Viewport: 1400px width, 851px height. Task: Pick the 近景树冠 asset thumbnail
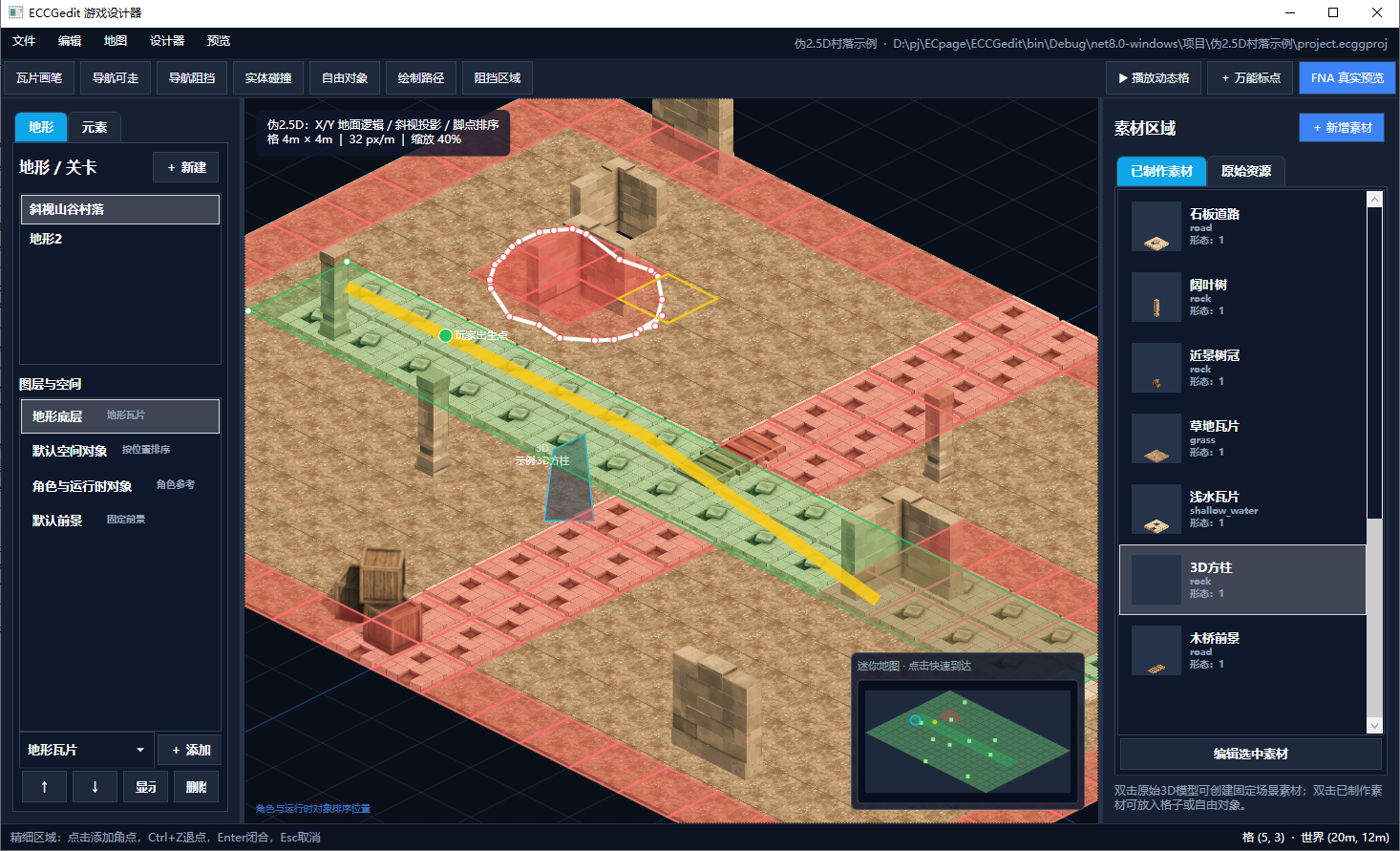pos(1156,368)
